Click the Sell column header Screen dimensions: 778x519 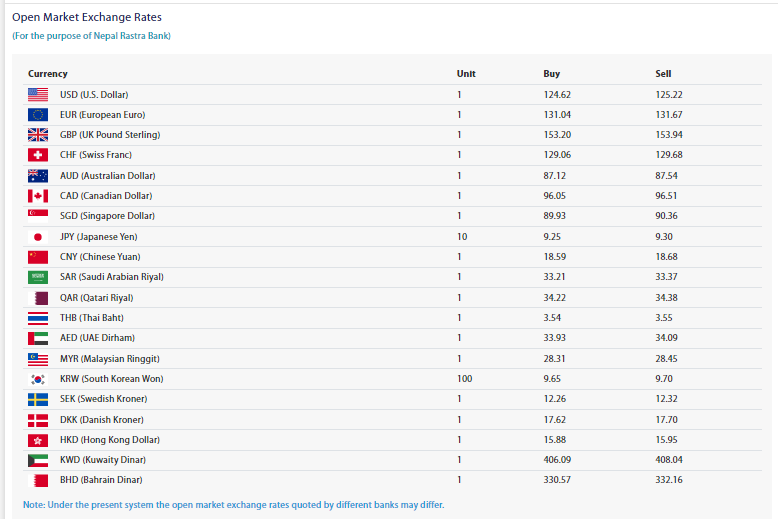pyautogui.click(x=663, y=74)
